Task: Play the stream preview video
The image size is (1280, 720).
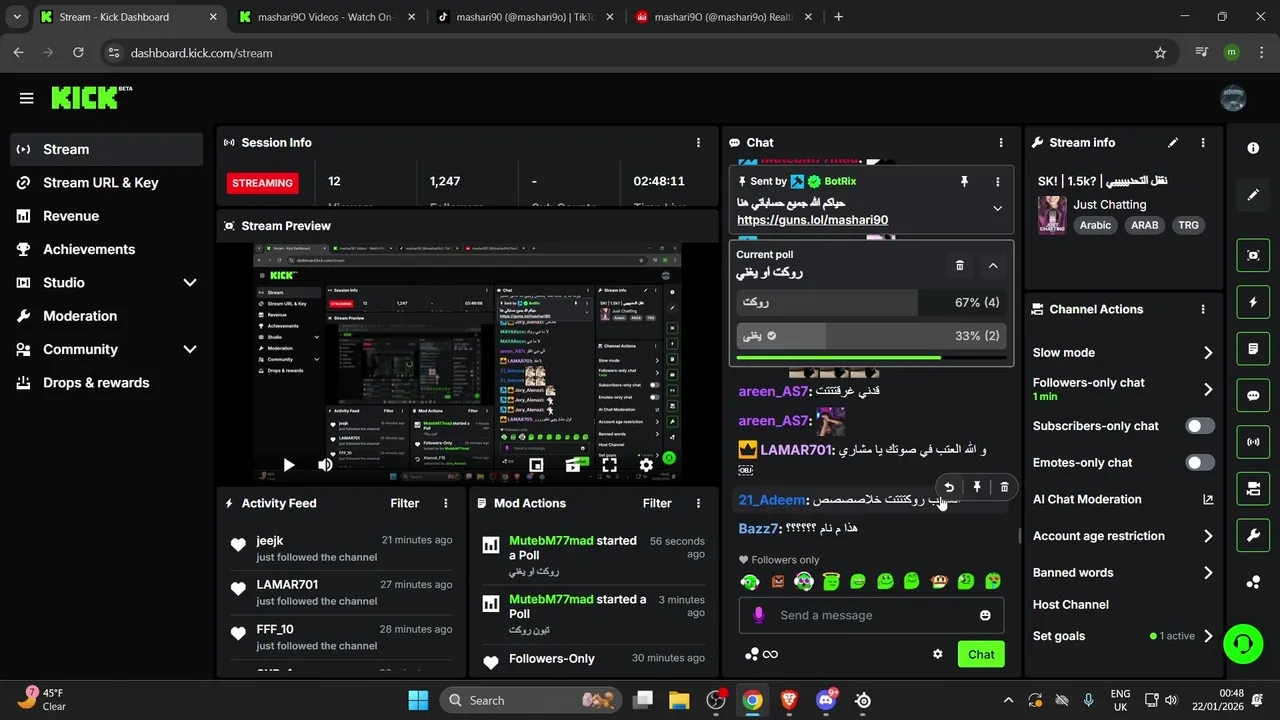Action: 288,465
